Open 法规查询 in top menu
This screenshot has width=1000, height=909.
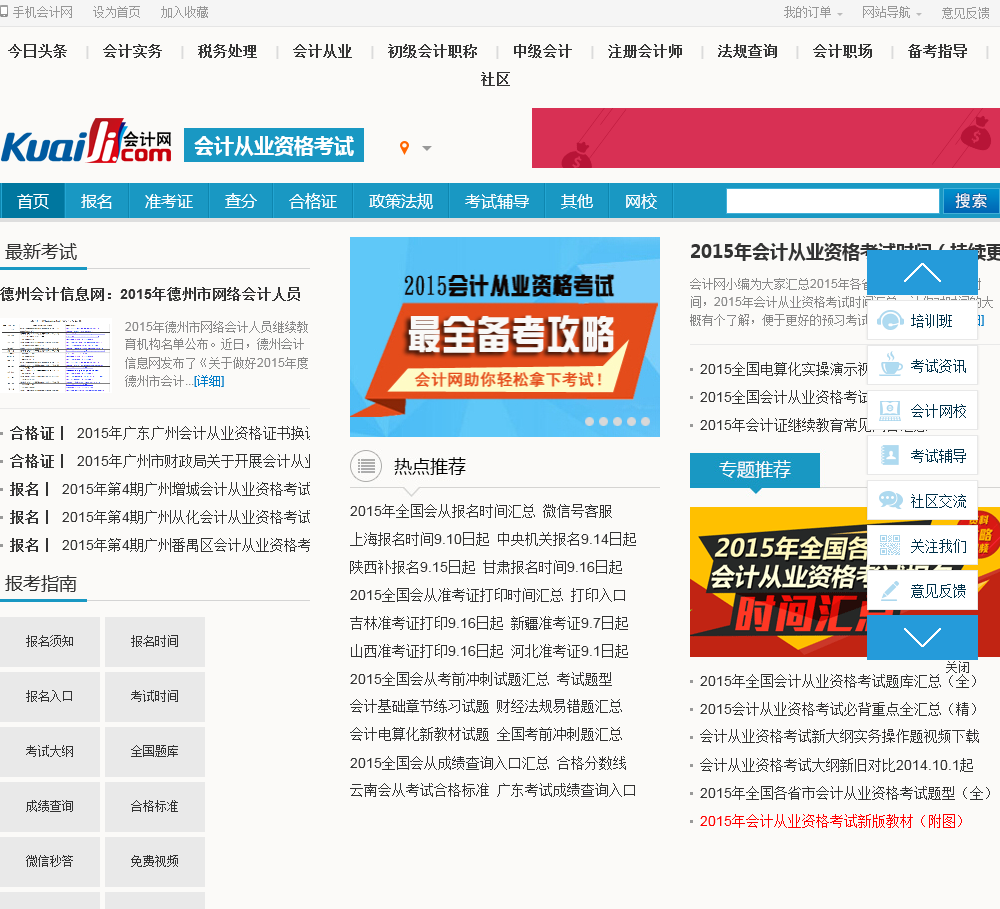coord(747,51)
